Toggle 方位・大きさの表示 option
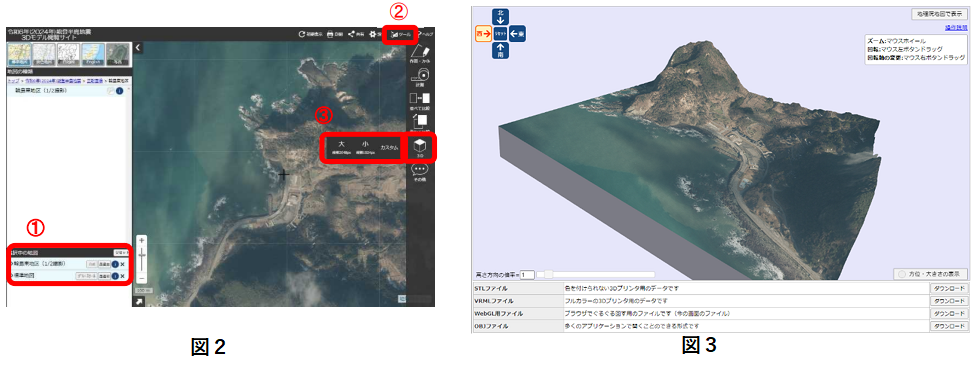 coord(931,274)
